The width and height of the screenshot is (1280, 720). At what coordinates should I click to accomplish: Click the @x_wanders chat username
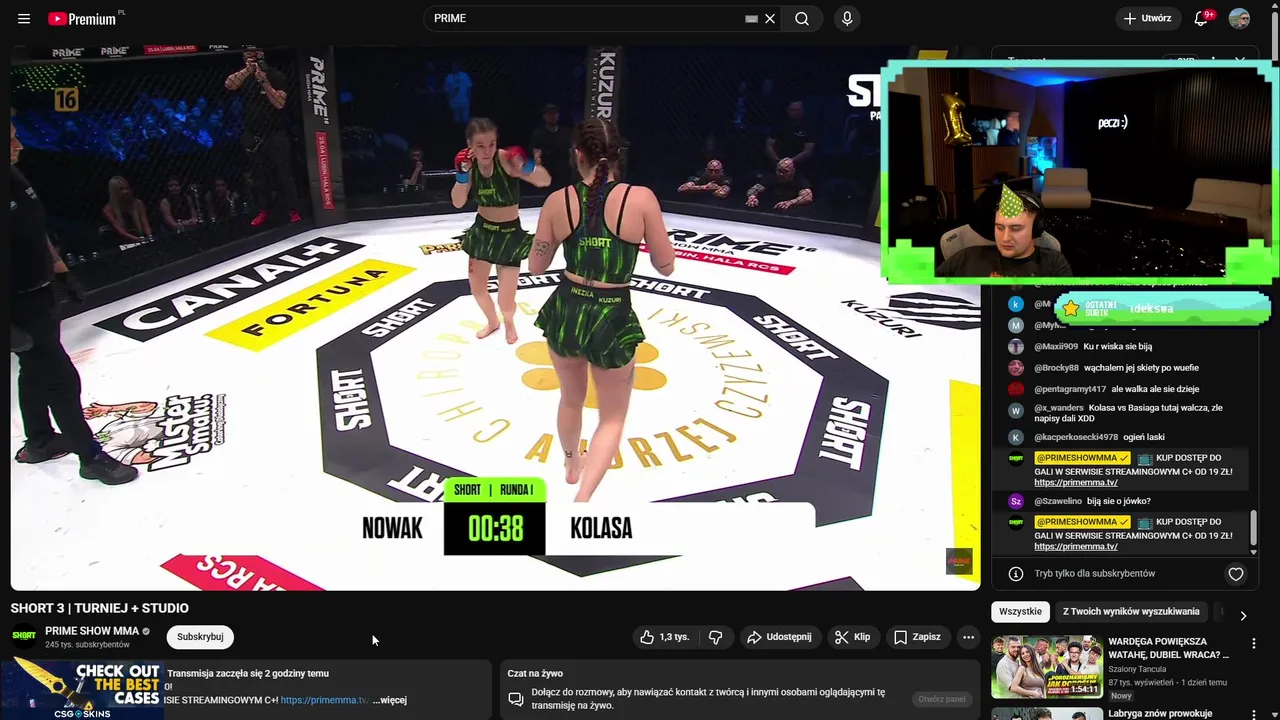point(1059,408)
